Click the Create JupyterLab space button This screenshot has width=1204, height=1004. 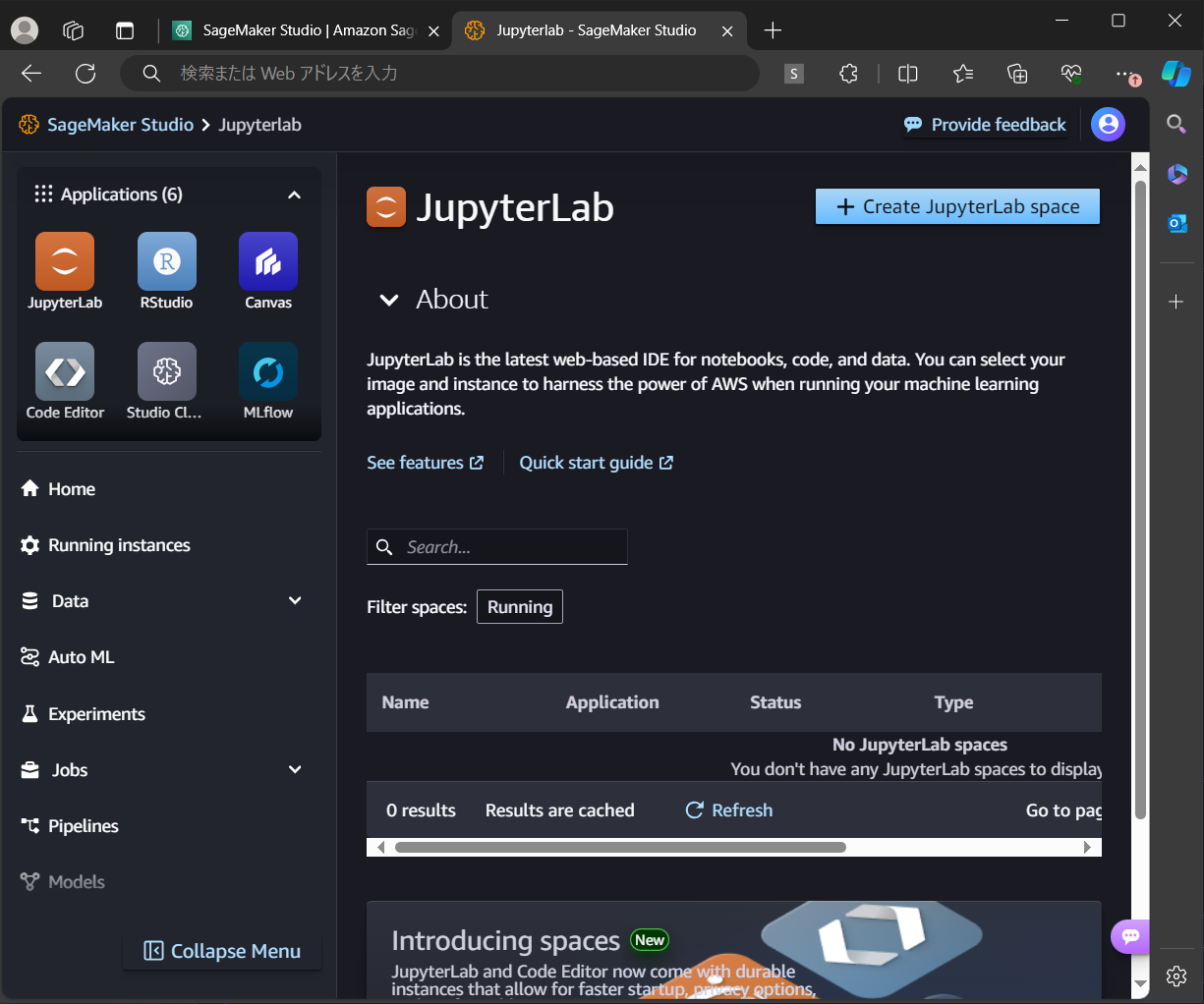(956, 206)
